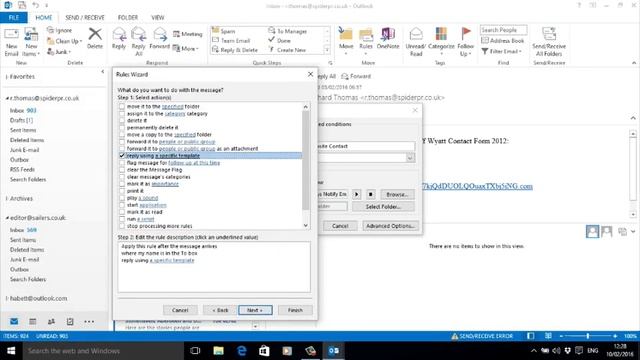Expand the Favorites folder group

click(7, 77)
